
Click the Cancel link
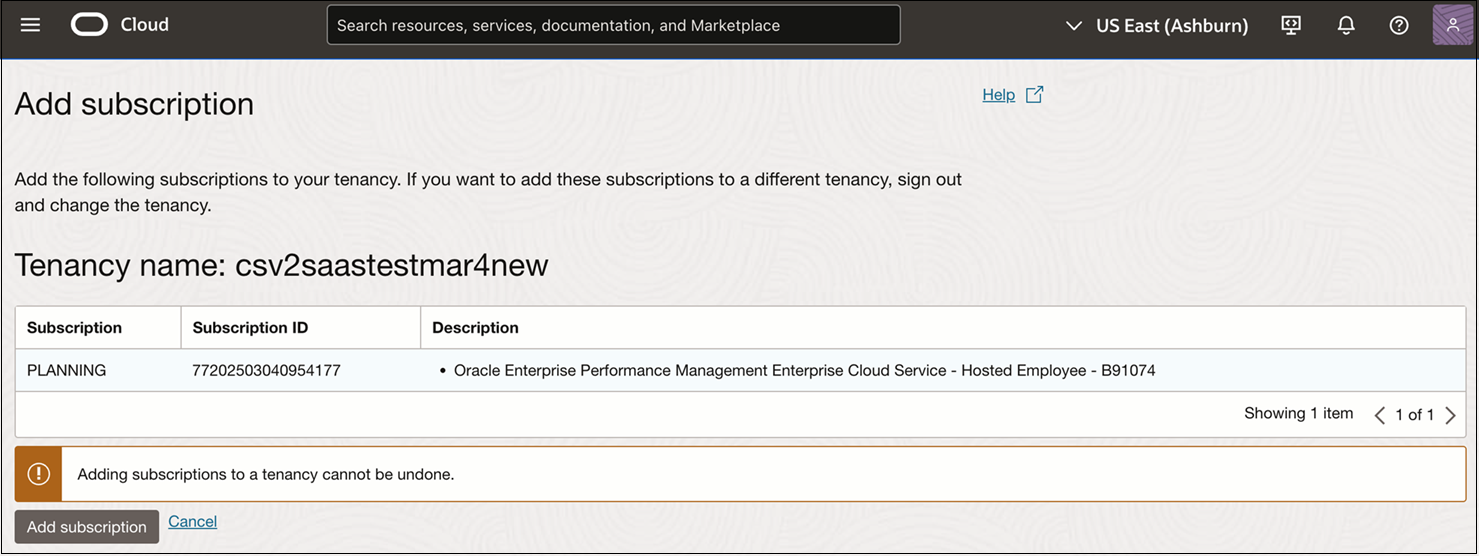tap(192, 521)
